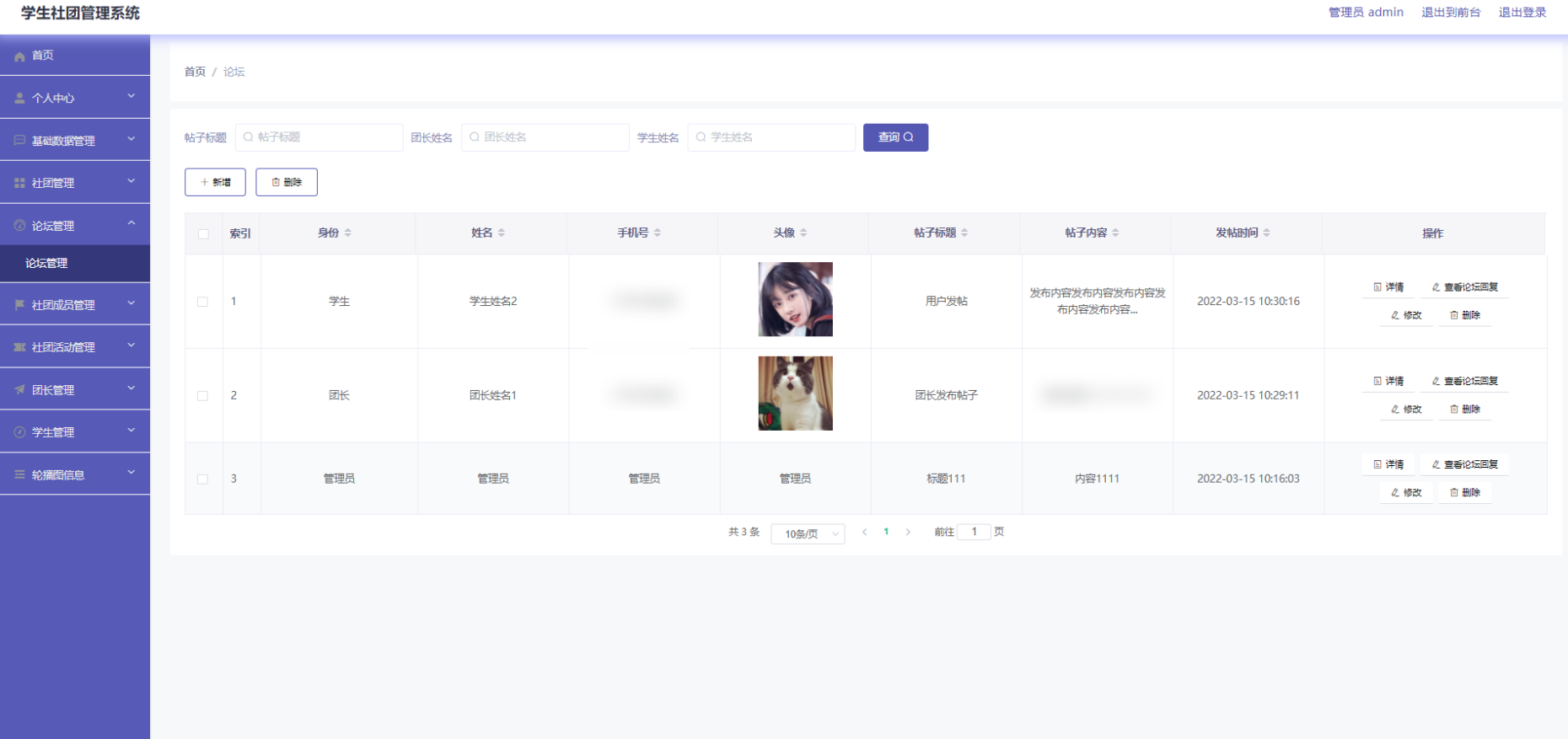Click the home icon in the sidebar
Viewport: 1568px width, 739px height.
coord(19,56)
